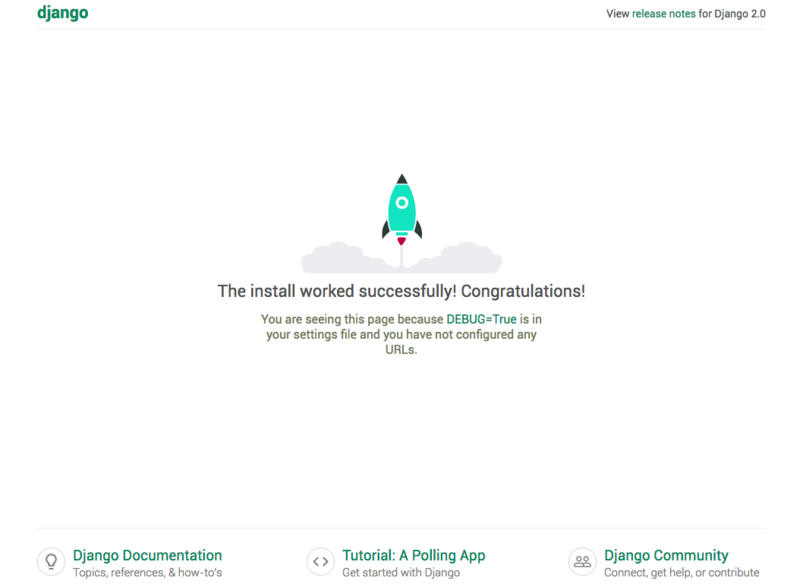Visit the Django Community link
This screenshot has width=800, height=584.
pyautogui.click(x=666, y=555)
